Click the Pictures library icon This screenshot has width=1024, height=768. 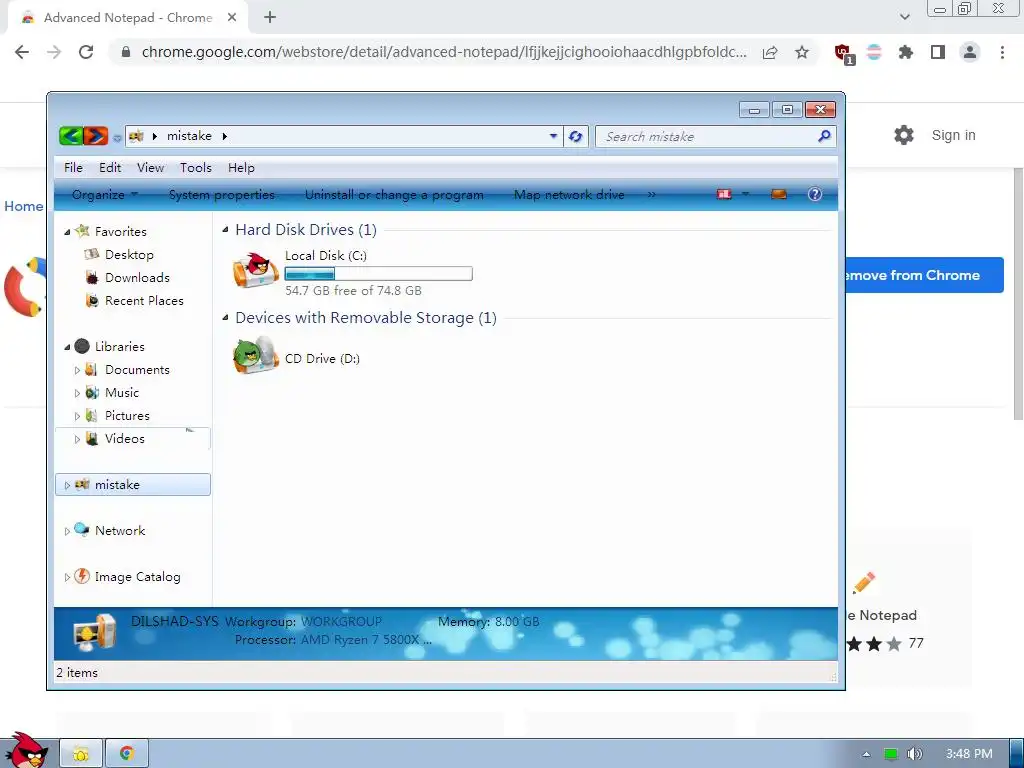pyautogui.click(x=92, y=415)
